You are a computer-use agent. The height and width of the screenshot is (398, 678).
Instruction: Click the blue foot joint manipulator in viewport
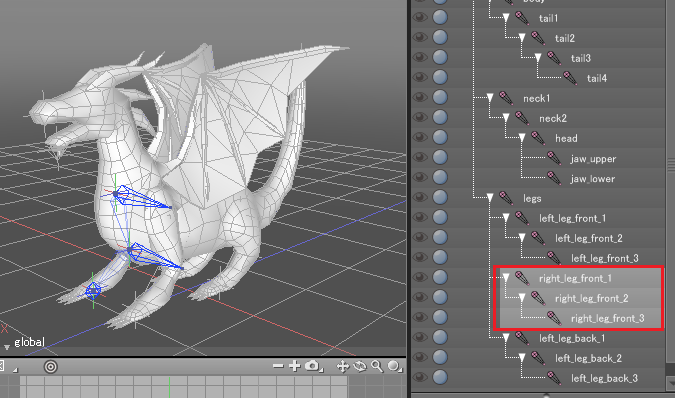point(93,290)
